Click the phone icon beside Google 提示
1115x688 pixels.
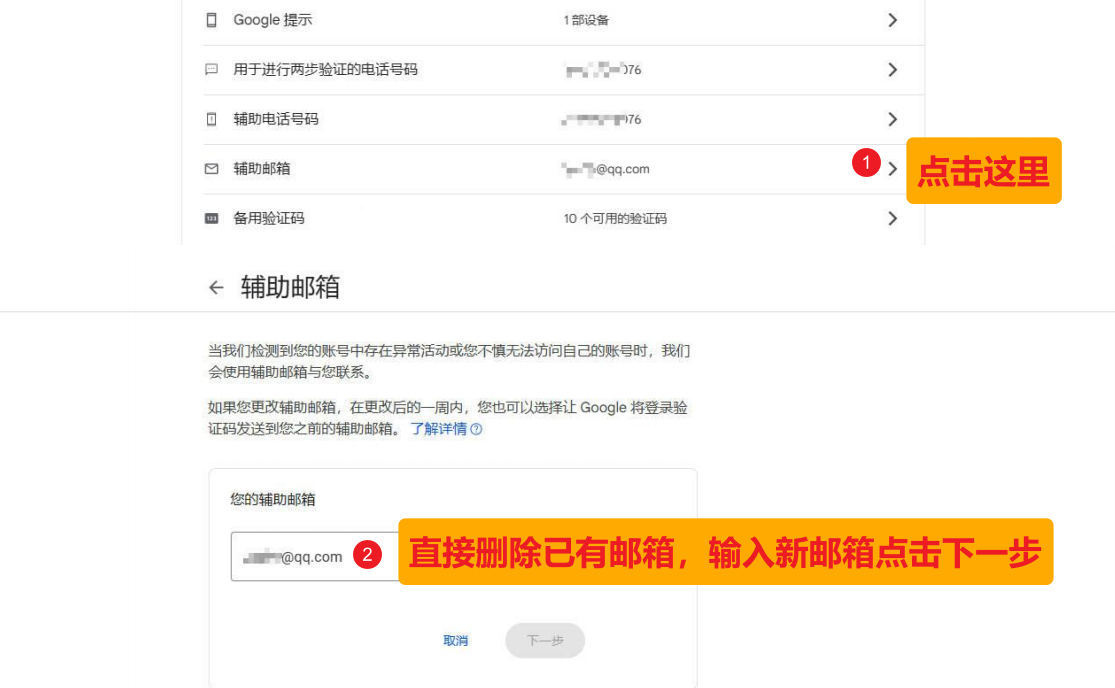tap(211, 20)
